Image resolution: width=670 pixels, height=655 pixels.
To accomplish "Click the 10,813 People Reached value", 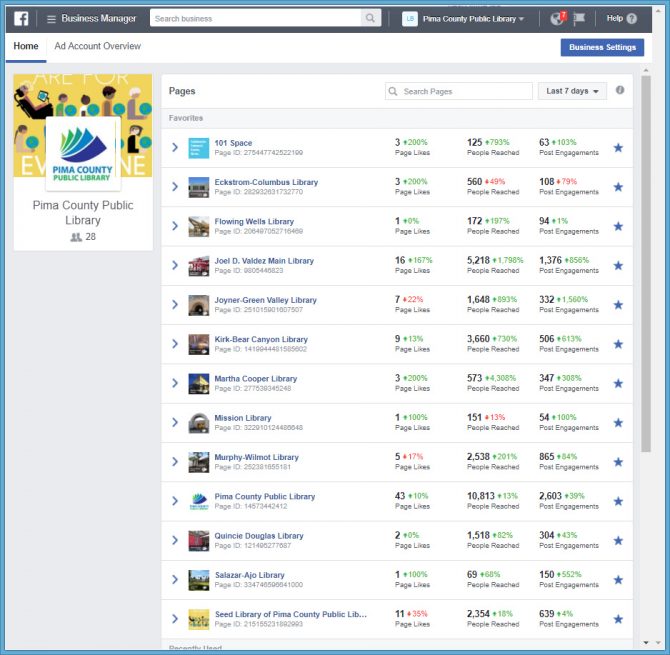I will 481,496.
